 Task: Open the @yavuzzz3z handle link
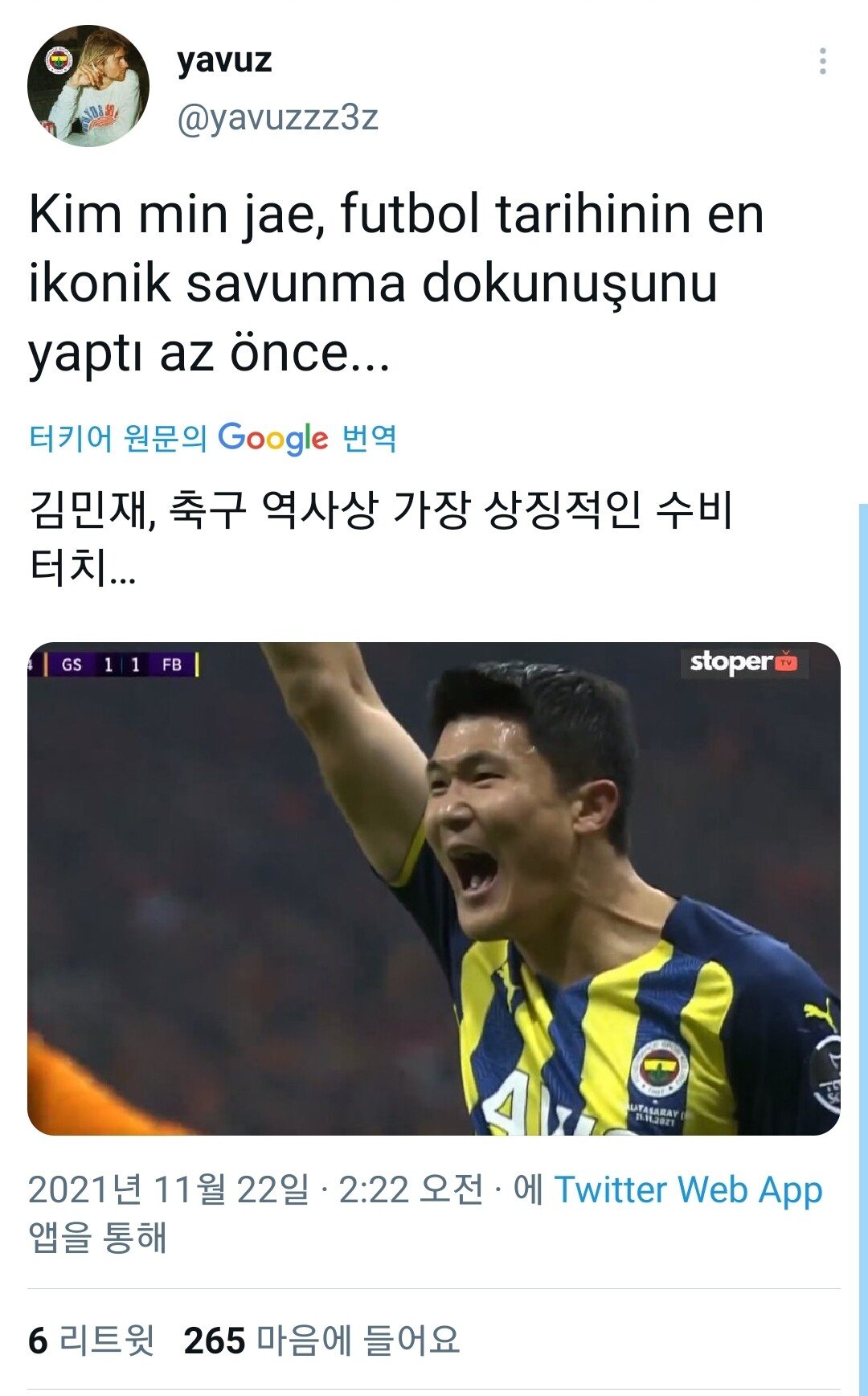click(x=277, y=117)
